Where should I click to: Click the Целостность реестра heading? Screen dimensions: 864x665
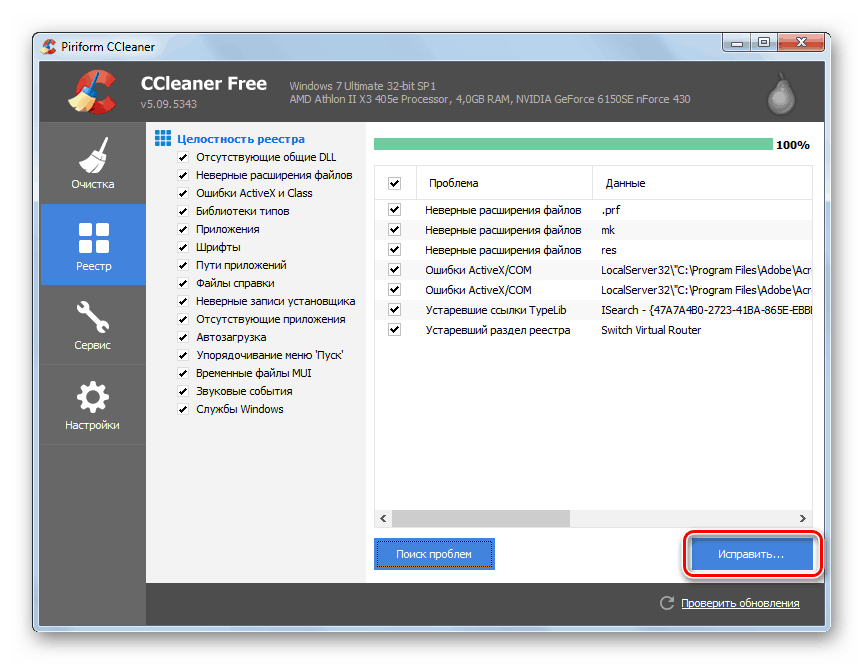(x=241, y=139)
